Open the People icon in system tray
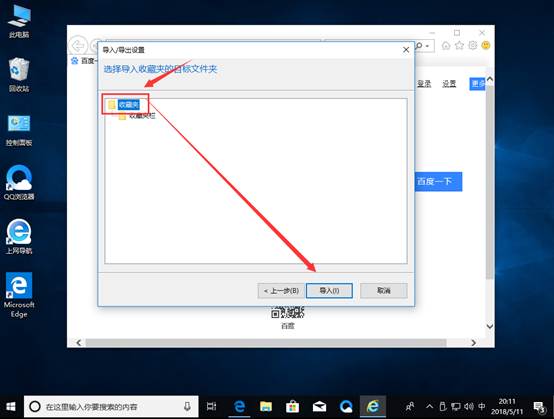Viewport: 554px width, 419px height. 410,407
